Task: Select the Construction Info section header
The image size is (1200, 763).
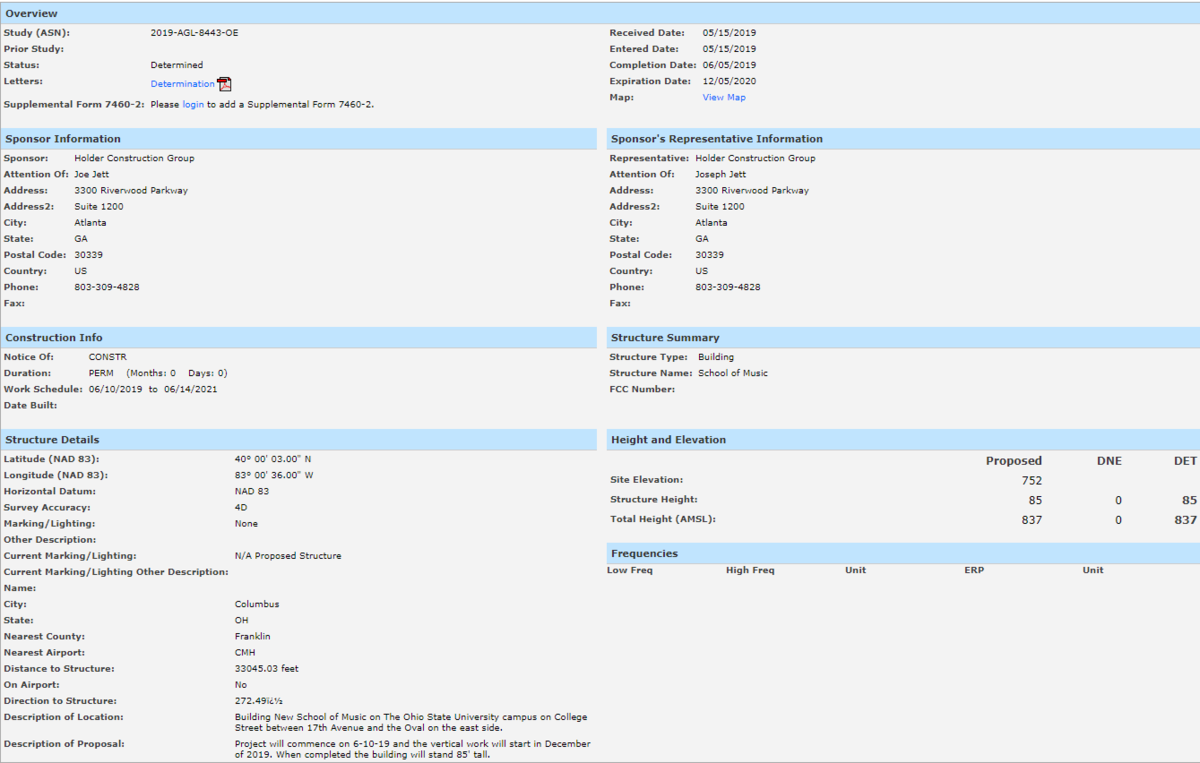Action: (298, 338)
